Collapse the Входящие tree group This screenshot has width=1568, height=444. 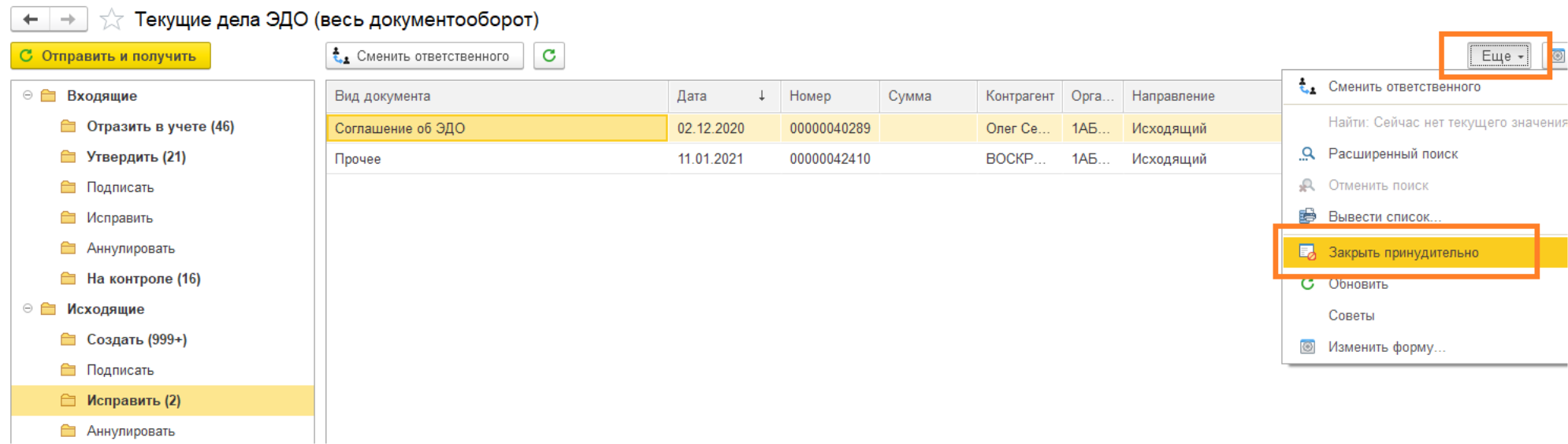[x=28, y=95]
